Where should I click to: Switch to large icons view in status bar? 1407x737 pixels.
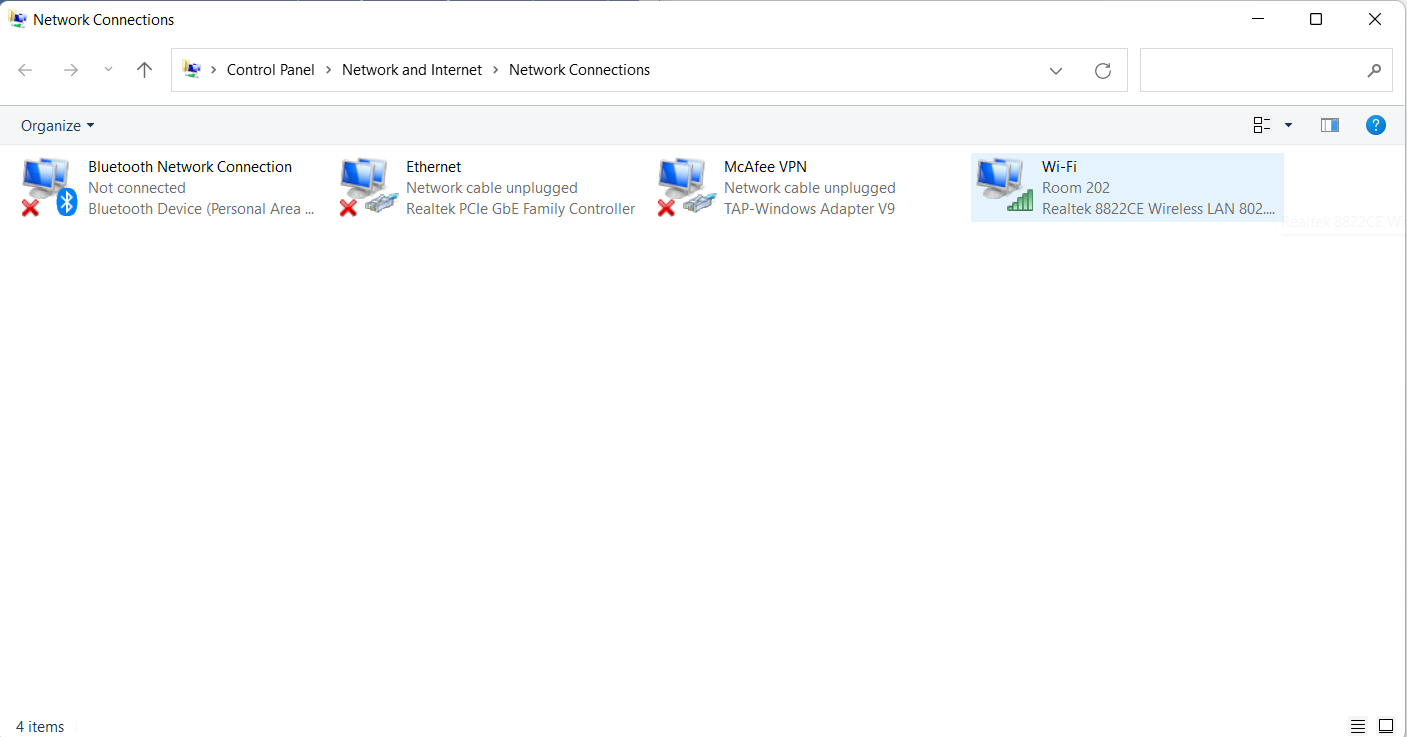[x=1385, y=726]
